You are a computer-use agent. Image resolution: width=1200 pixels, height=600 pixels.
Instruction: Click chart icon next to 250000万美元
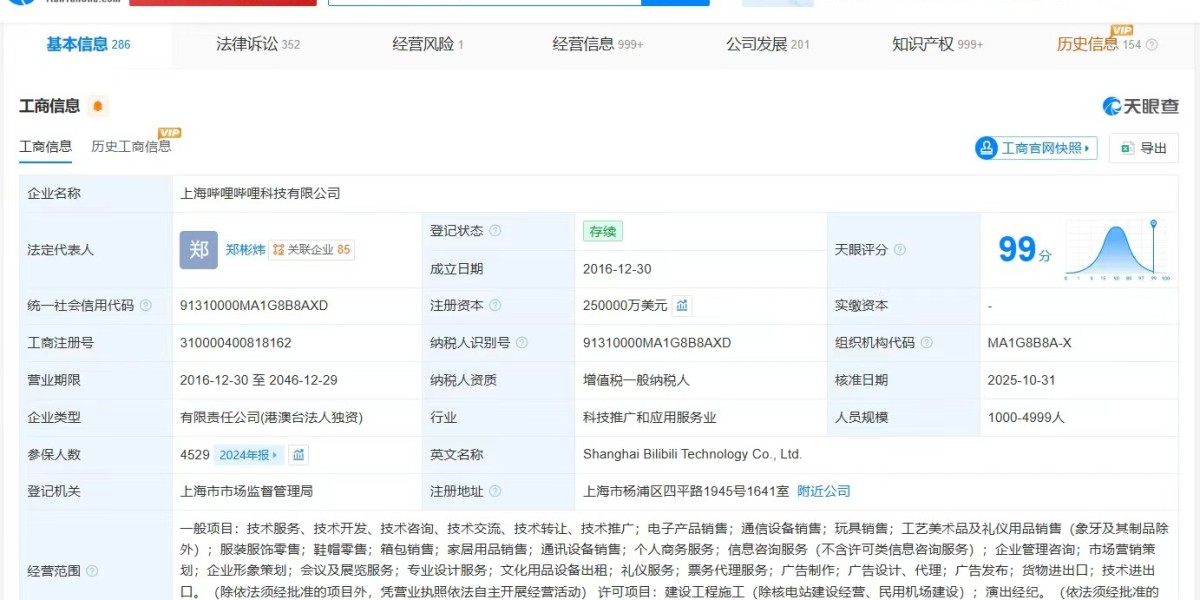[682, 306]
